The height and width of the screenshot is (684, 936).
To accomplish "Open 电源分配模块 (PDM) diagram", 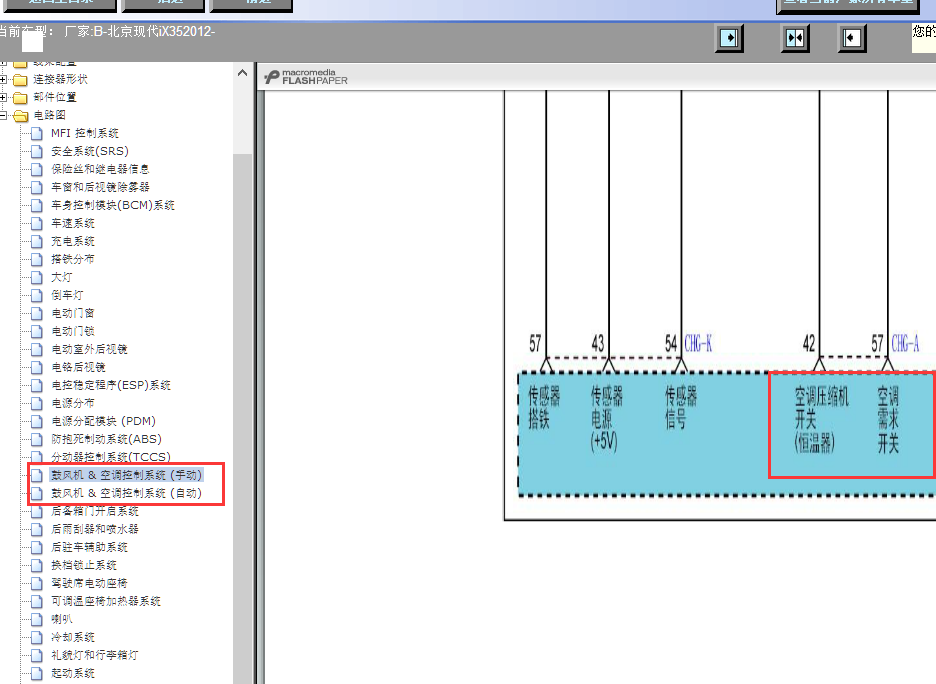I will (103, 421).
